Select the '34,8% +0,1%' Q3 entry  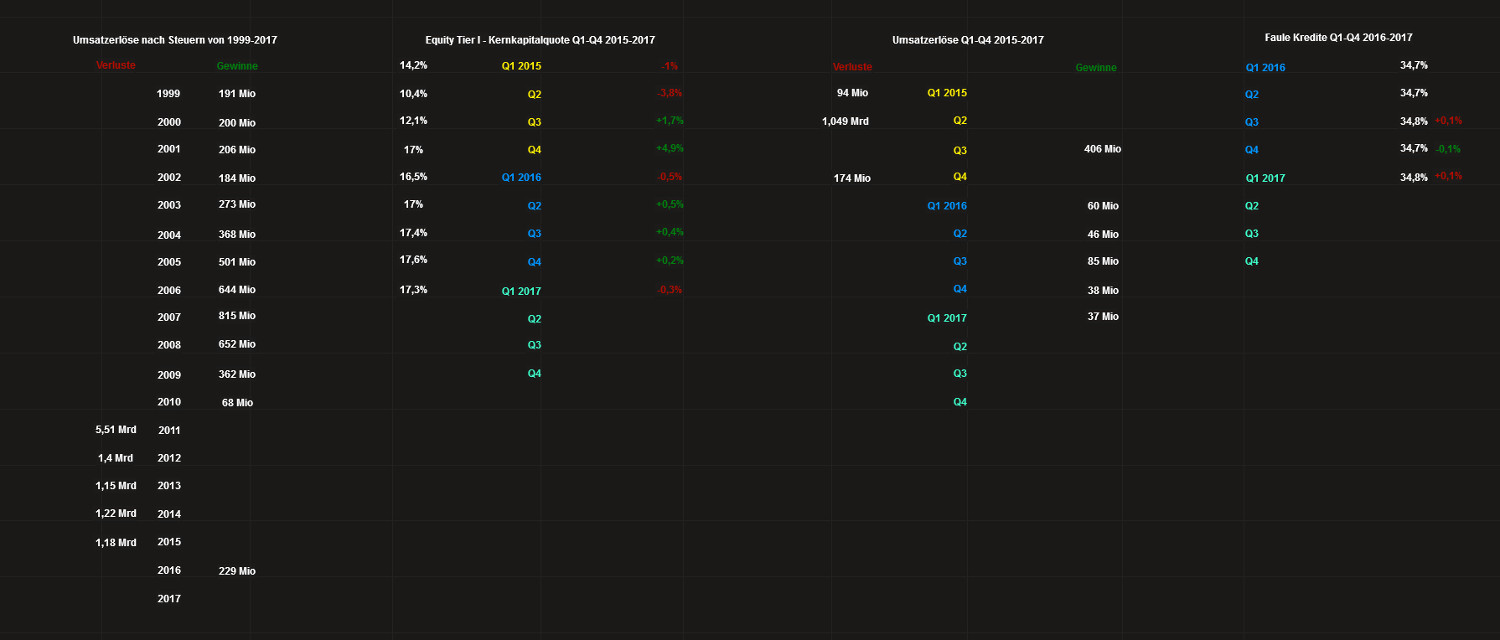(x=1420, y=120)
